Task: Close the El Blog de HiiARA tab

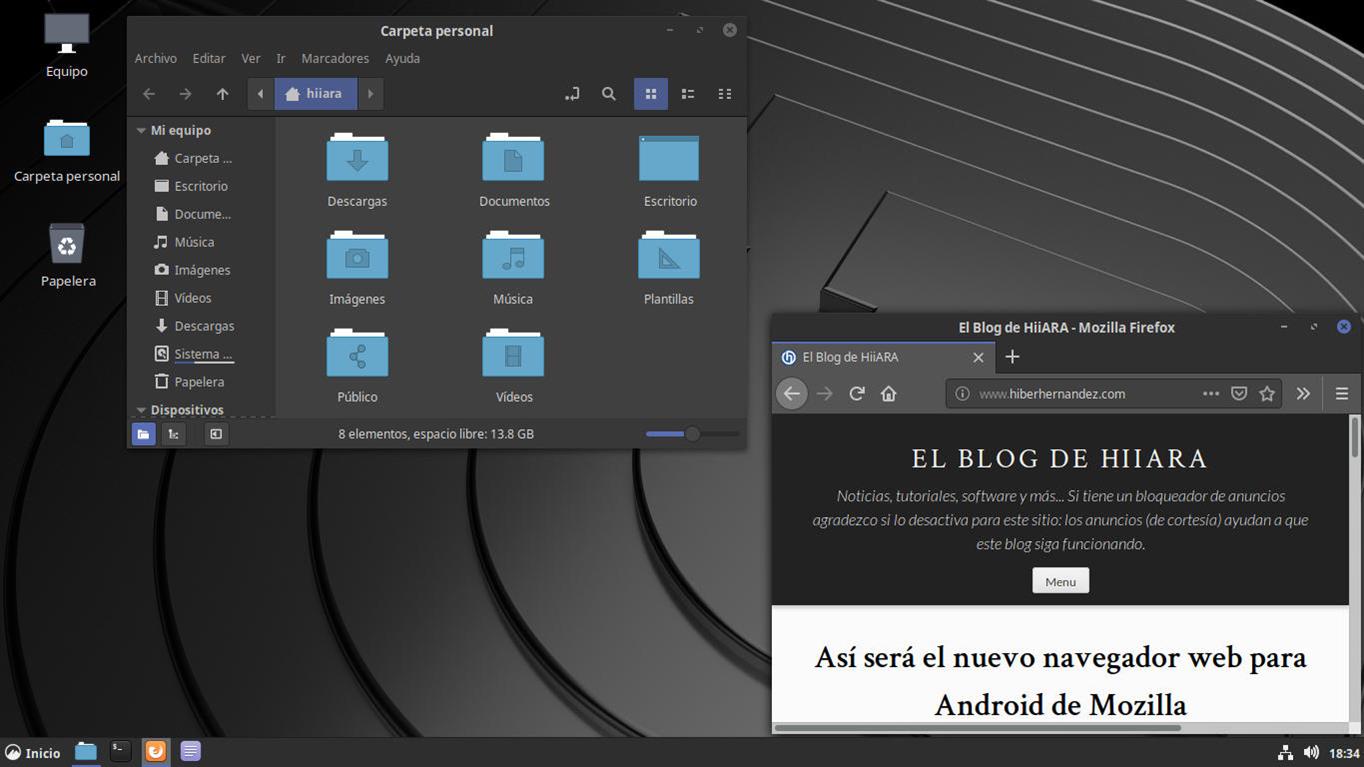Action: (x=978, y=357)
